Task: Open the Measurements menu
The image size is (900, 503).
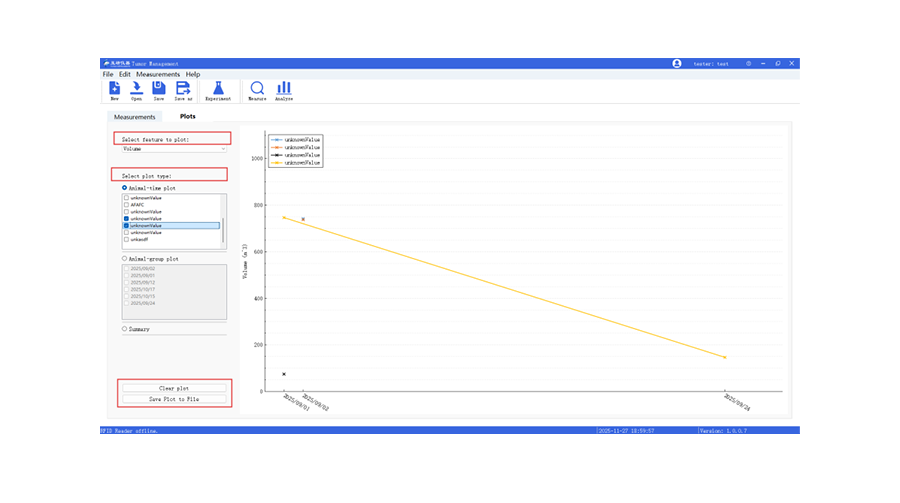Action: click(158, 74)
